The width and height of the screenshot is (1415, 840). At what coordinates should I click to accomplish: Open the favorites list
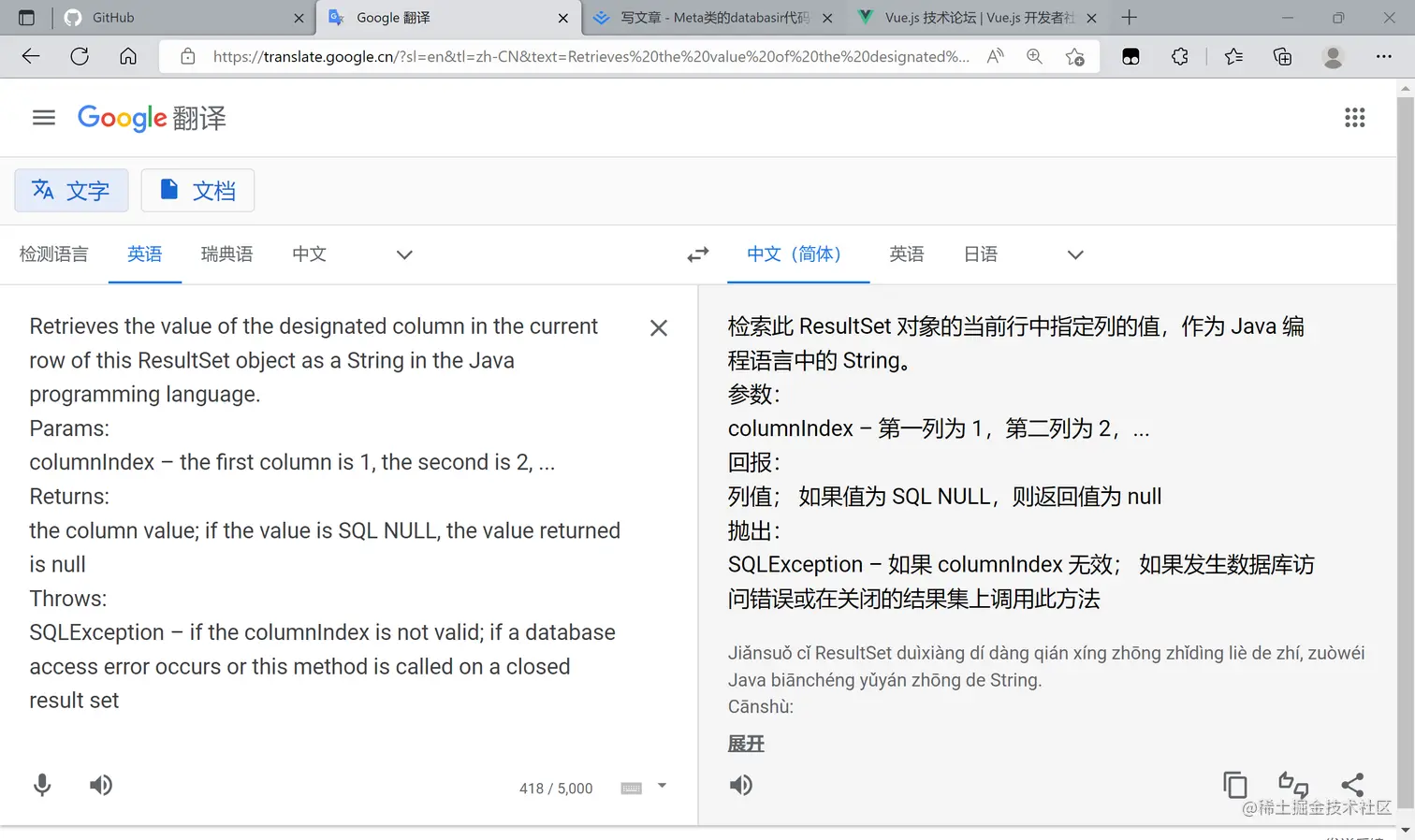[x=1233, y=56]
